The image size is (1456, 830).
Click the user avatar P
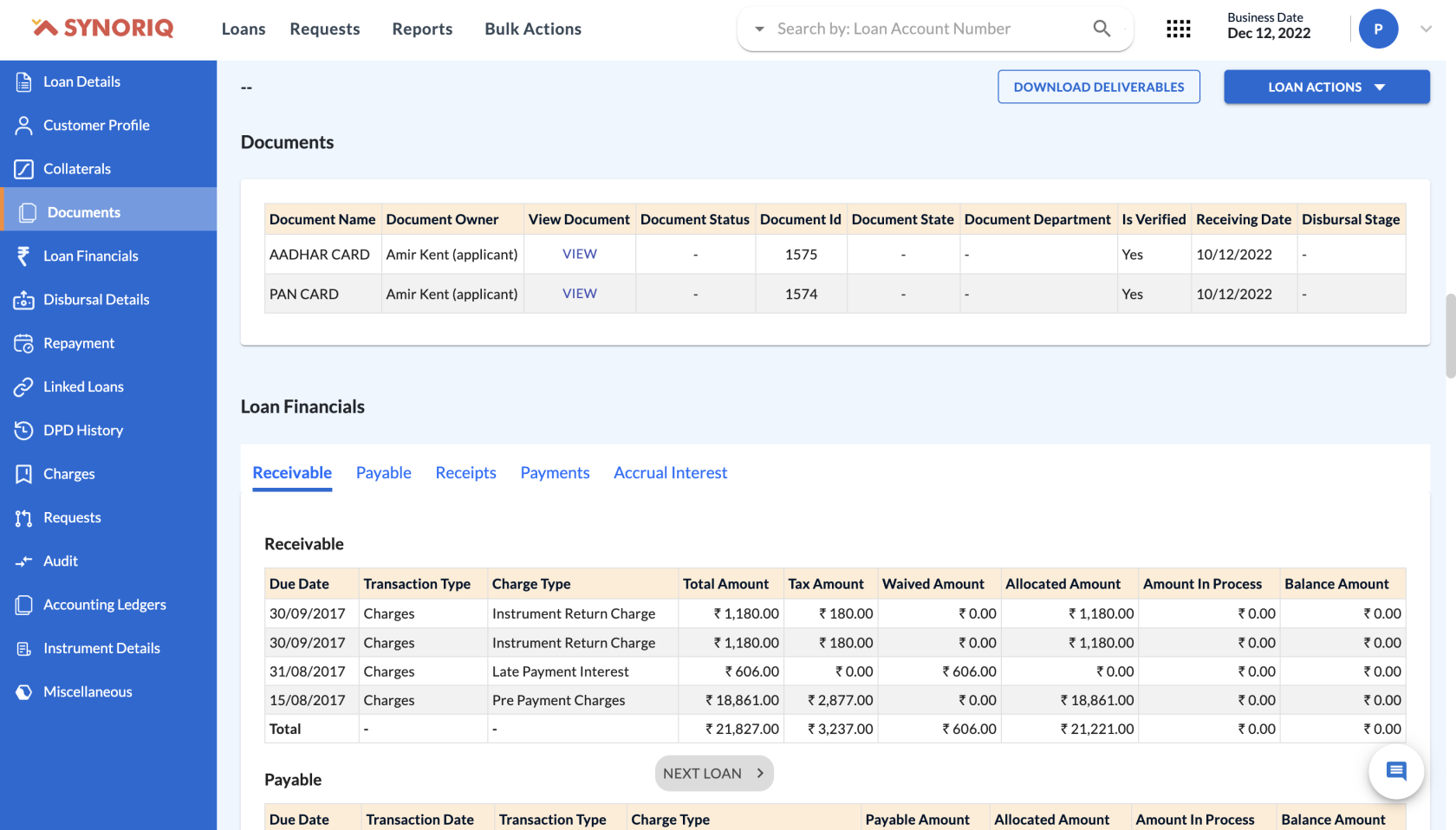point(1378,29)
